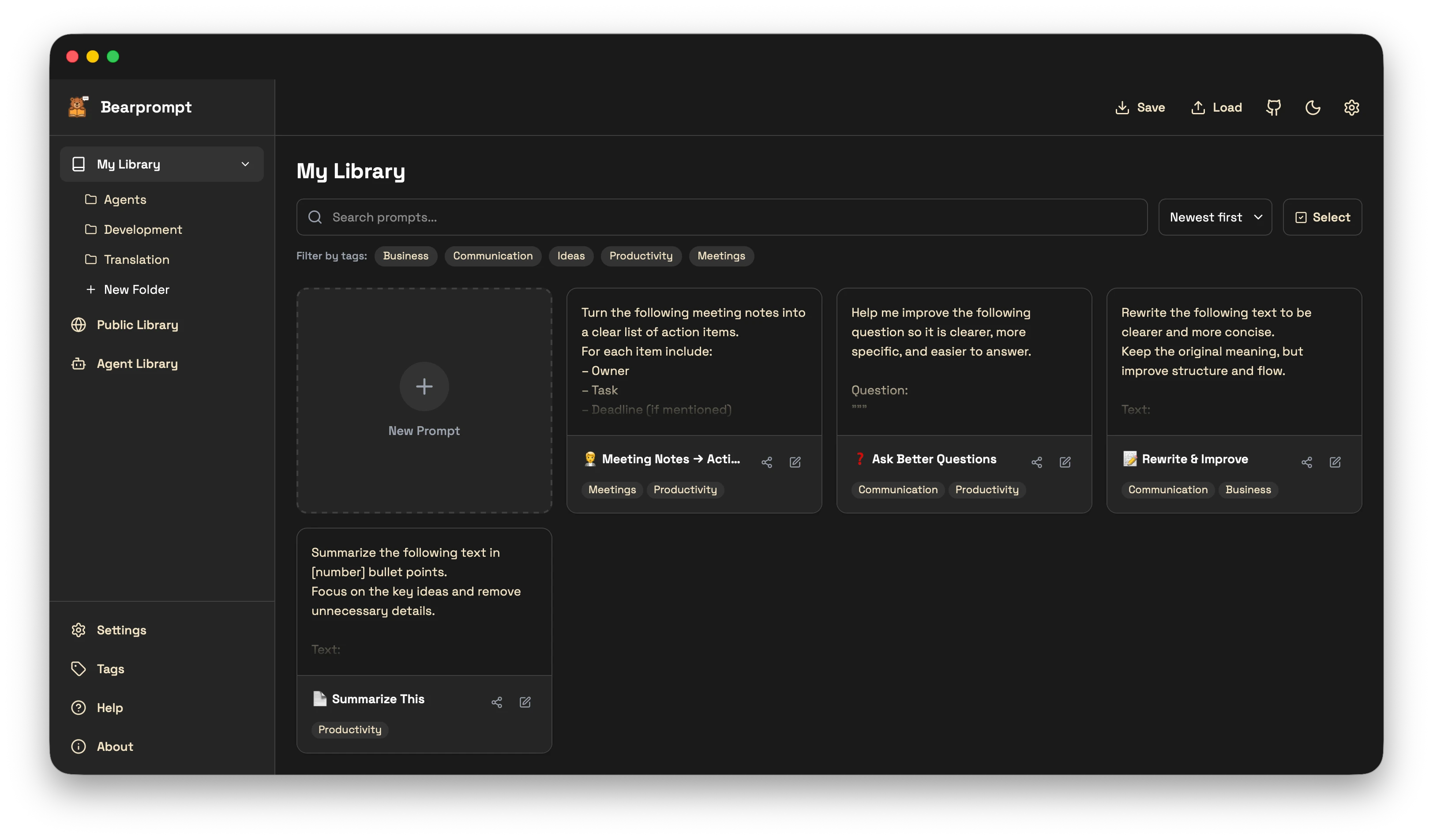Click the plus circle for New Prompt
This screenshot has width=1433, height=840.
[424, 387]
